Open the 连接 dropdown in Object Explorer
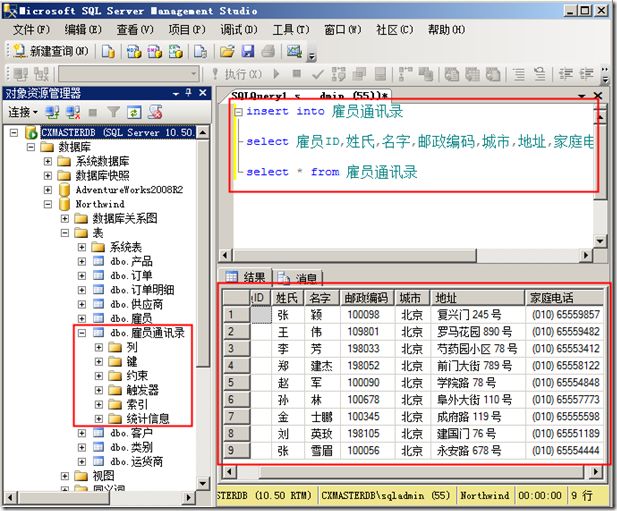The width and height of the screenshot is (617, 511). [x=23, y=113]
